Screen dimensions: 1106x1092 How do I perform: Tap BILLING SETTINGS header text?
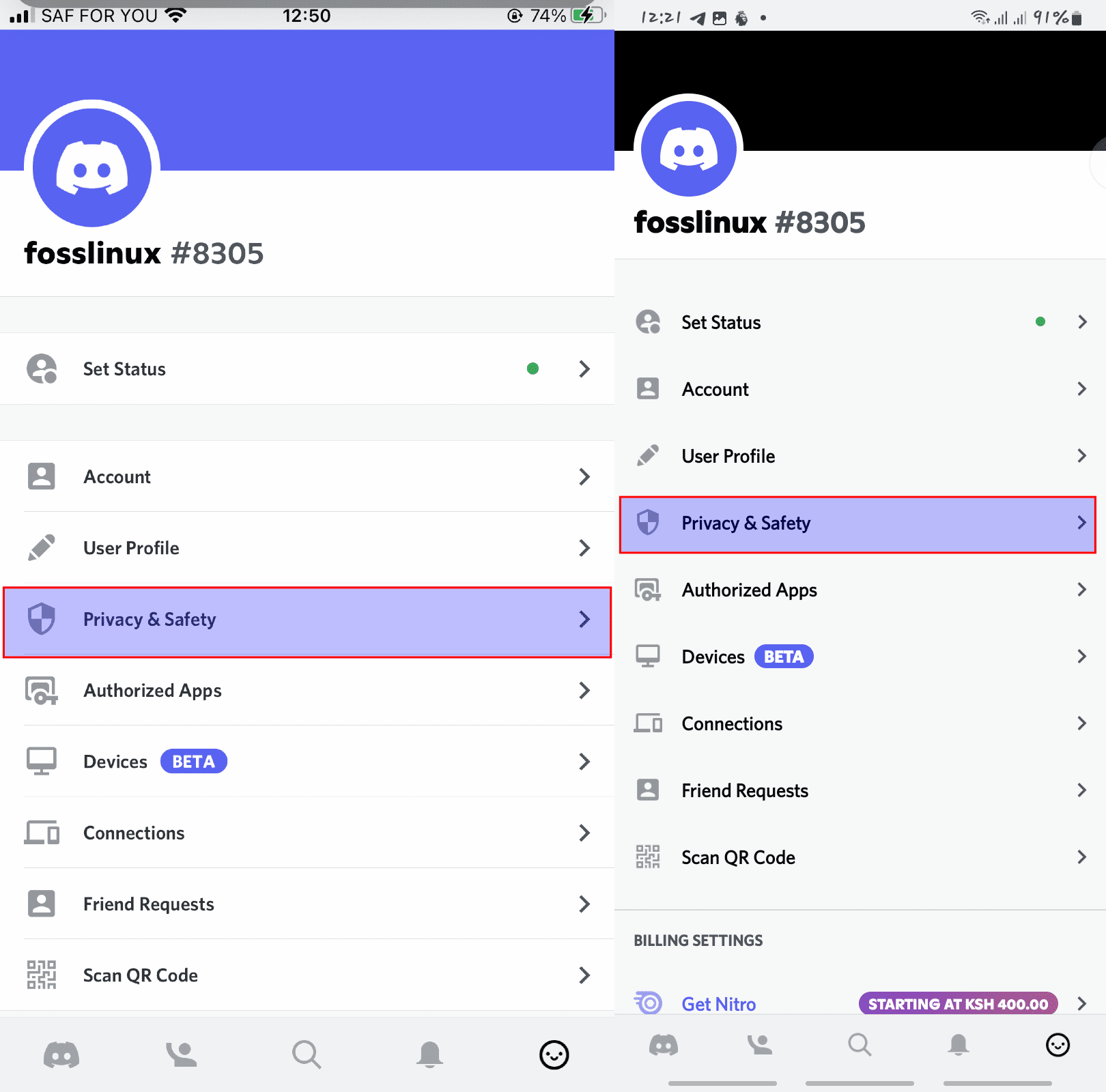[x=698, y=940]
